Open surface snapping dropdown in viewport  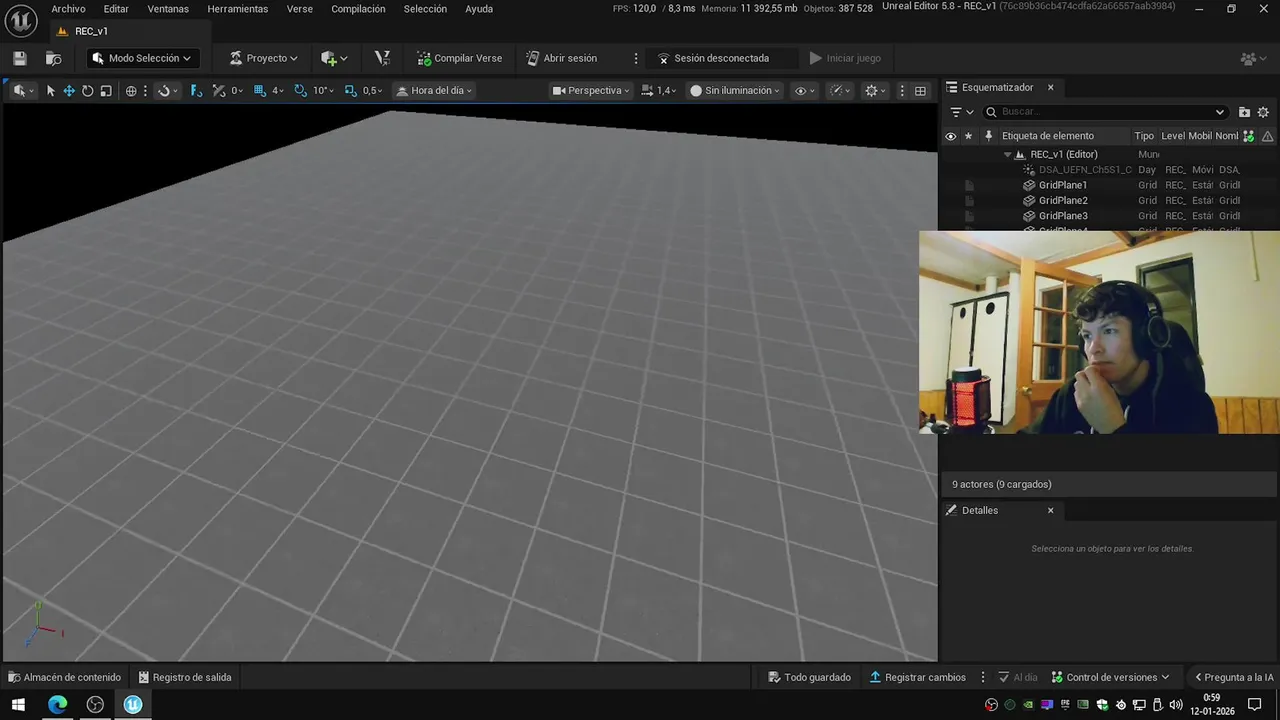(x=168, y=90)
